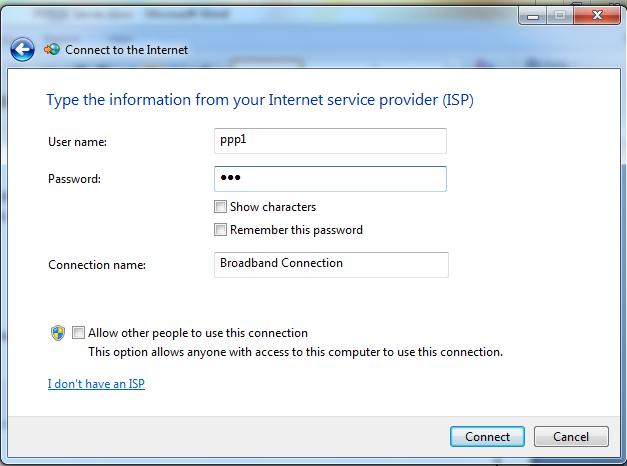Tick Remember this password
The height and width of the screenshot is (466, 627).
[220, 230]
